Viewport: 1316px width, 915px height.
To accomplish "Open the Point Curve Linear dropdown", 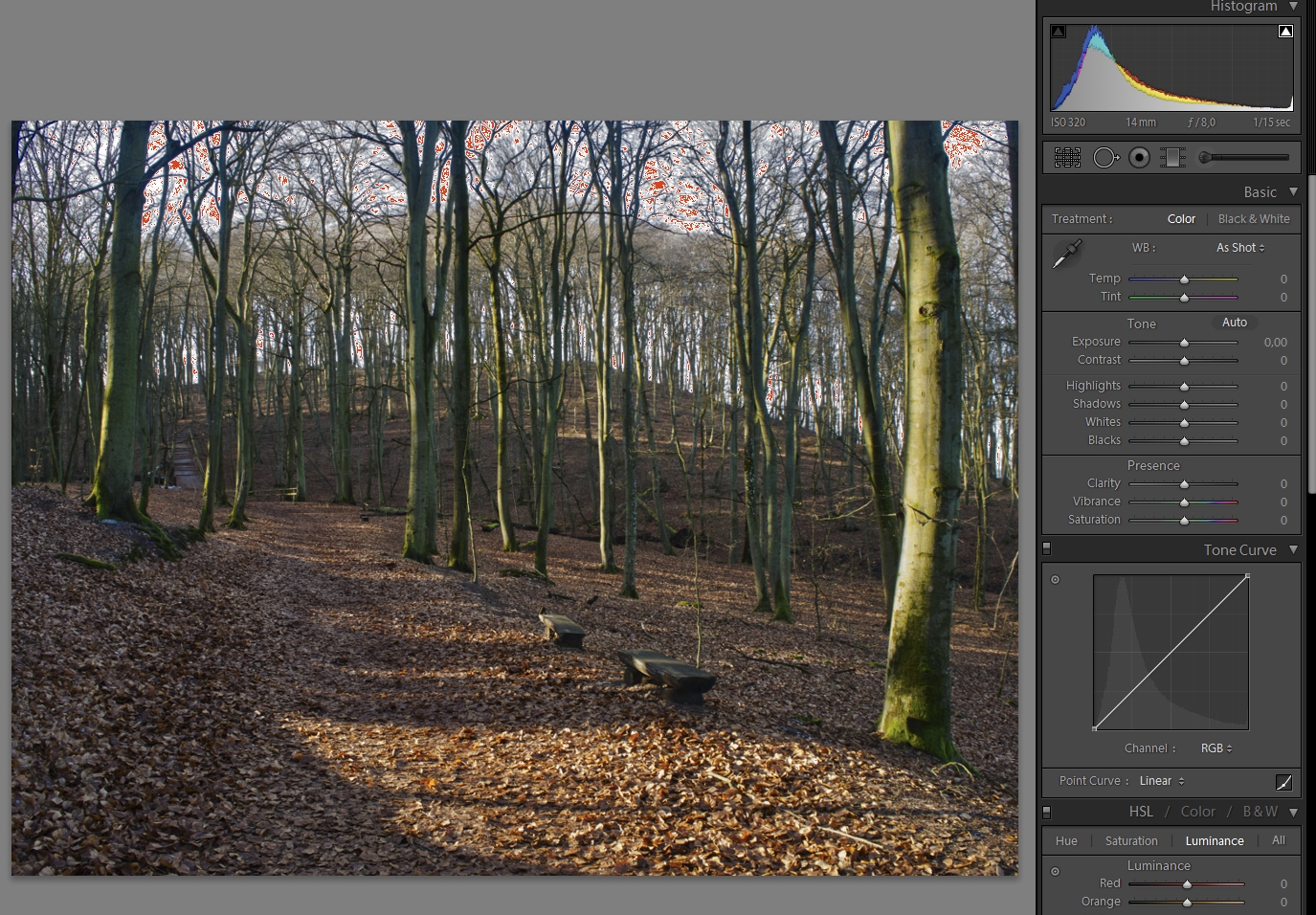I will point(1161,781).
